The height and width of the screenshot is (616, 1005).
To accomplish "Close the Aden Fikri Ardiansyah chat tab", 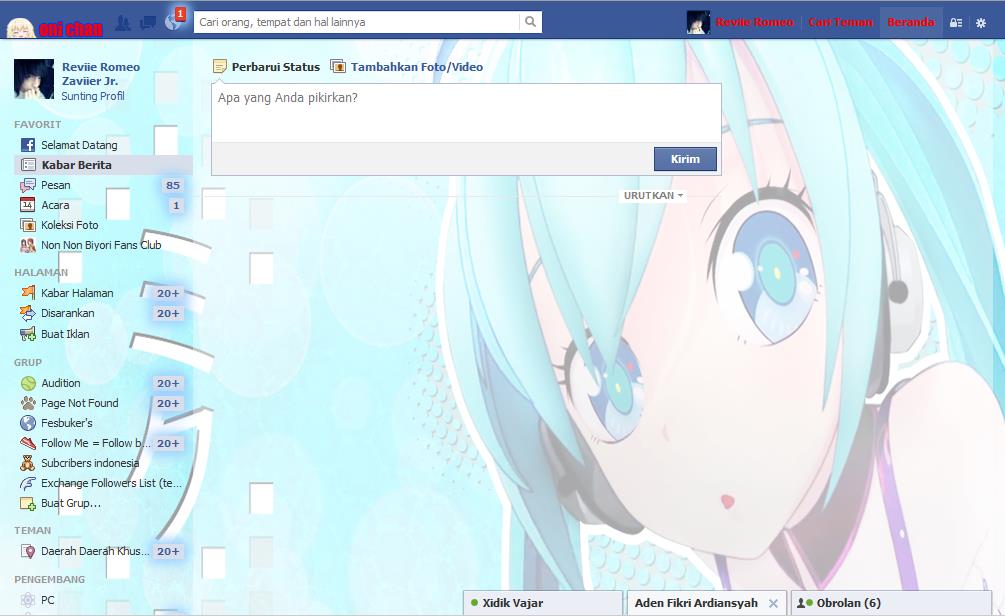I will click(x=774, y=603).
